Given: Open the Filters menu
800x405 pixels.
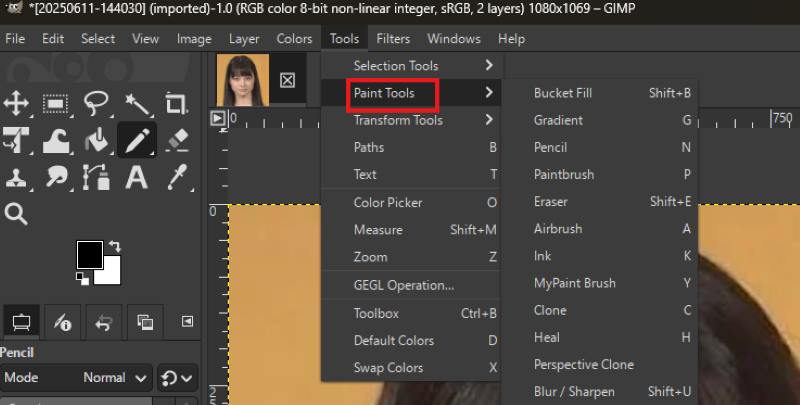Looking at the screenshot, I should pos(393,39).
